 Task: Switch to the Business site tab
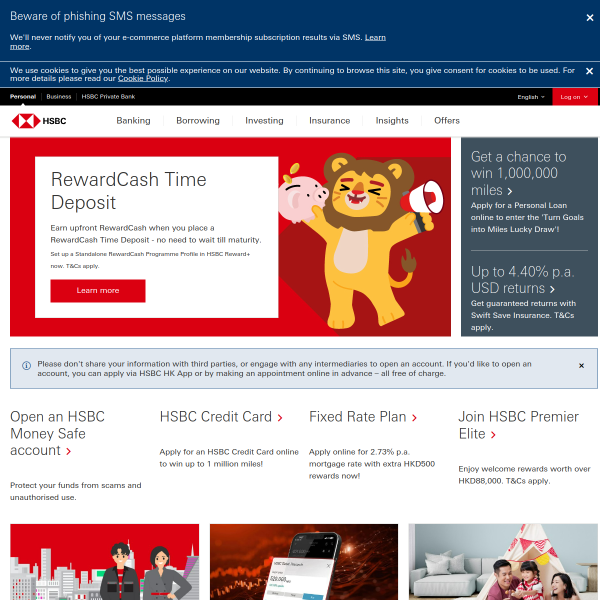59,97
